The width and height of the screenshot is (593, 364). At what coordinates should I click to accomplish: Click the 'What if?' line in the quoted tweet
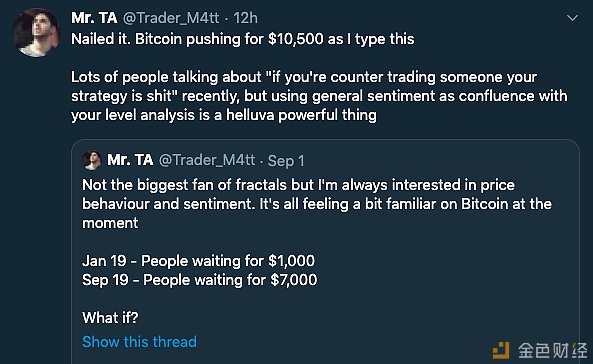110,317
